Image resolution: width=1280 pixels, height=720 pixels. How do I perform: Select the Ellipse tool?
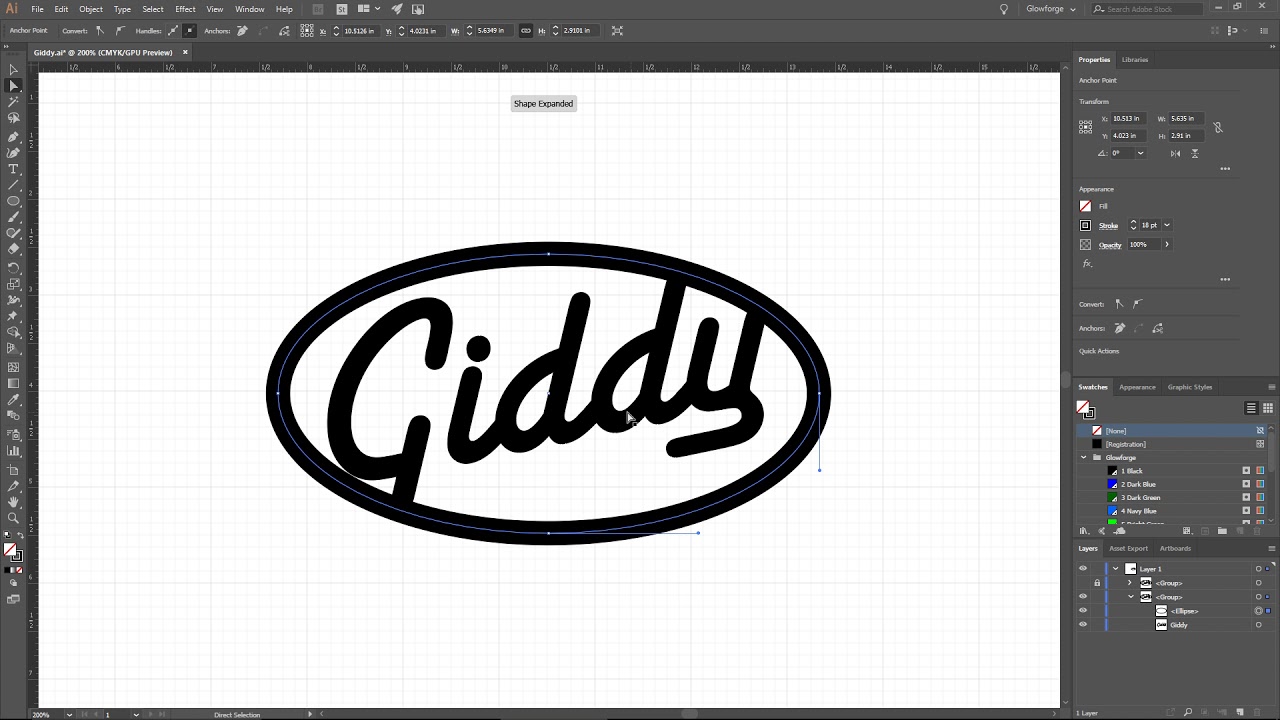point(13,201)
